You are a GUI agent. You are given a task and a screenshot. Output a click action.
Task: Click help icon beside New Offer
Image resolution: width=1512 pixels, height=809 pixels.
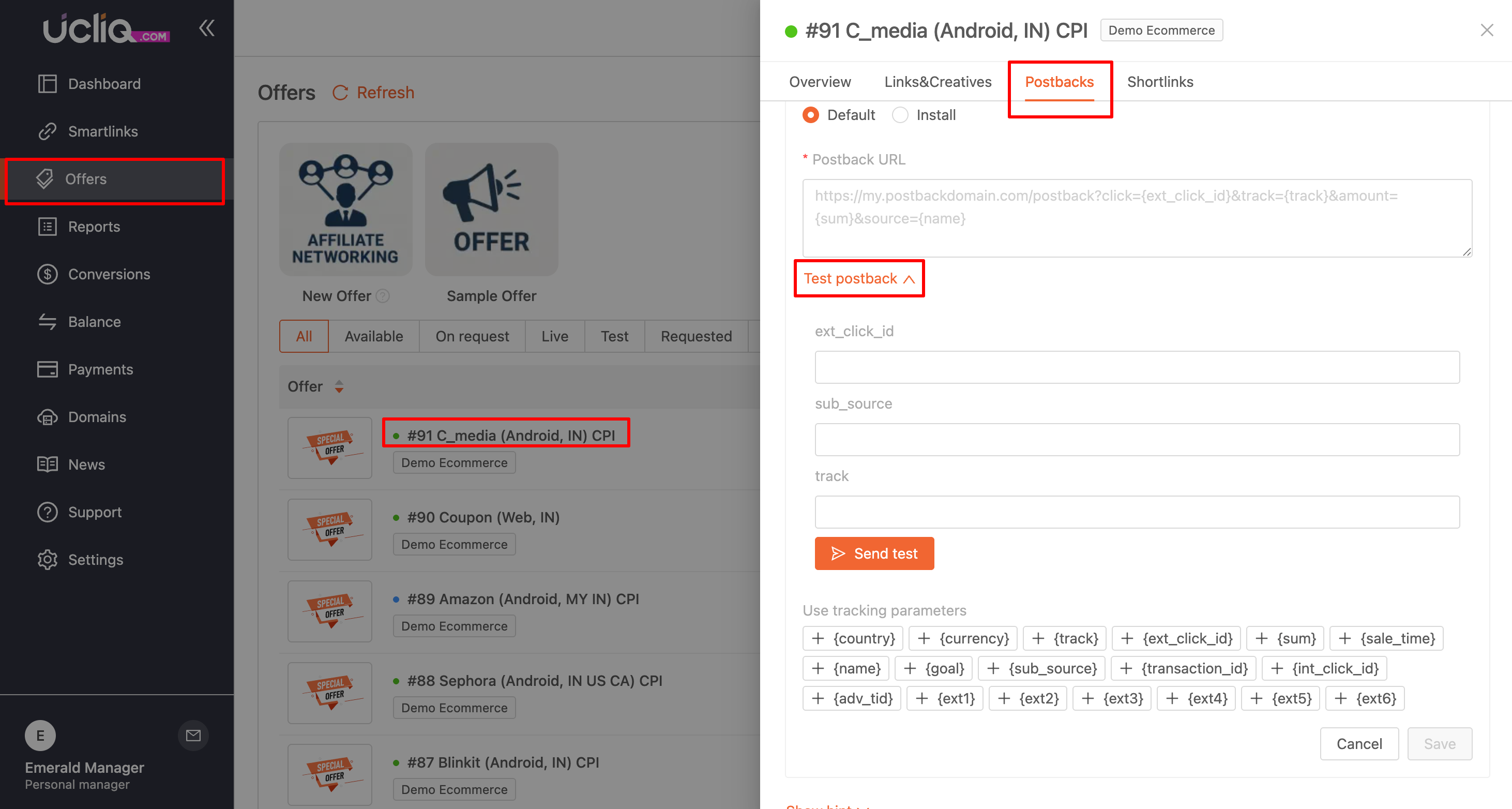coord(383,296)
